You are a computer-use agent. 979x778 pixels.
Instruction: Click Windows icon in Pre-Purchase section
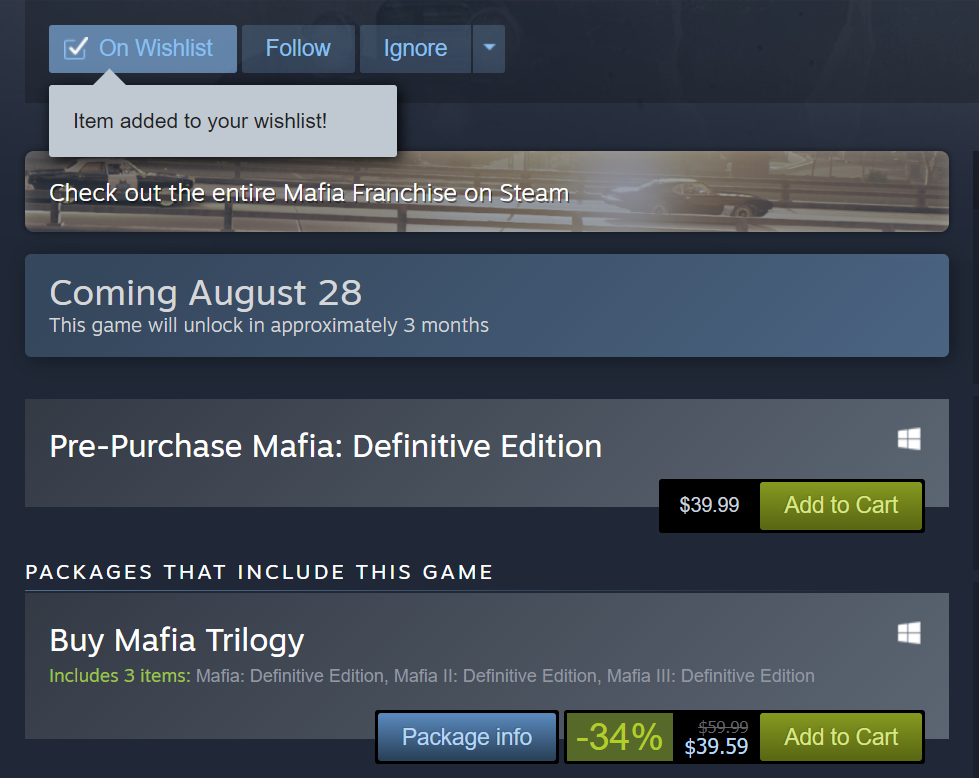(x=909, y=439)
